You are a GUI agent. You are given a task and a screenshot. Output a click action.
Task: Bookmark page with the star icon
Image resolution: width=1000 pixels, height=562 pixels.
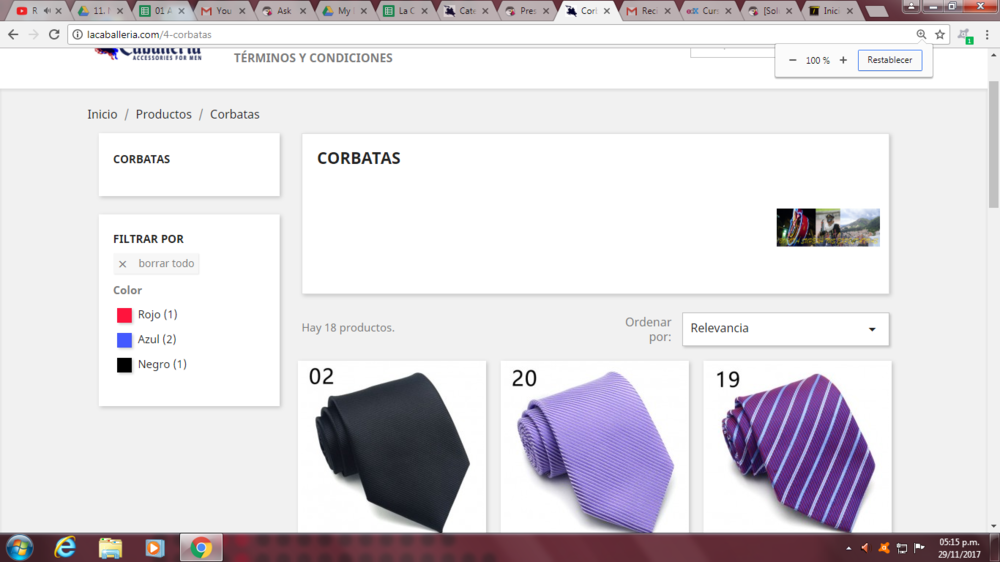[x=940, y=34]
